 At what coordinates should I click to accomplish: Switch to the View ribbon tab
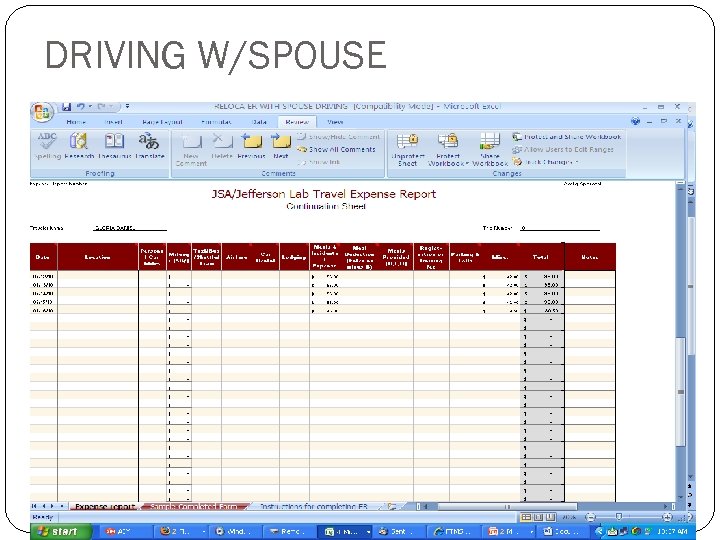[335, 122]
